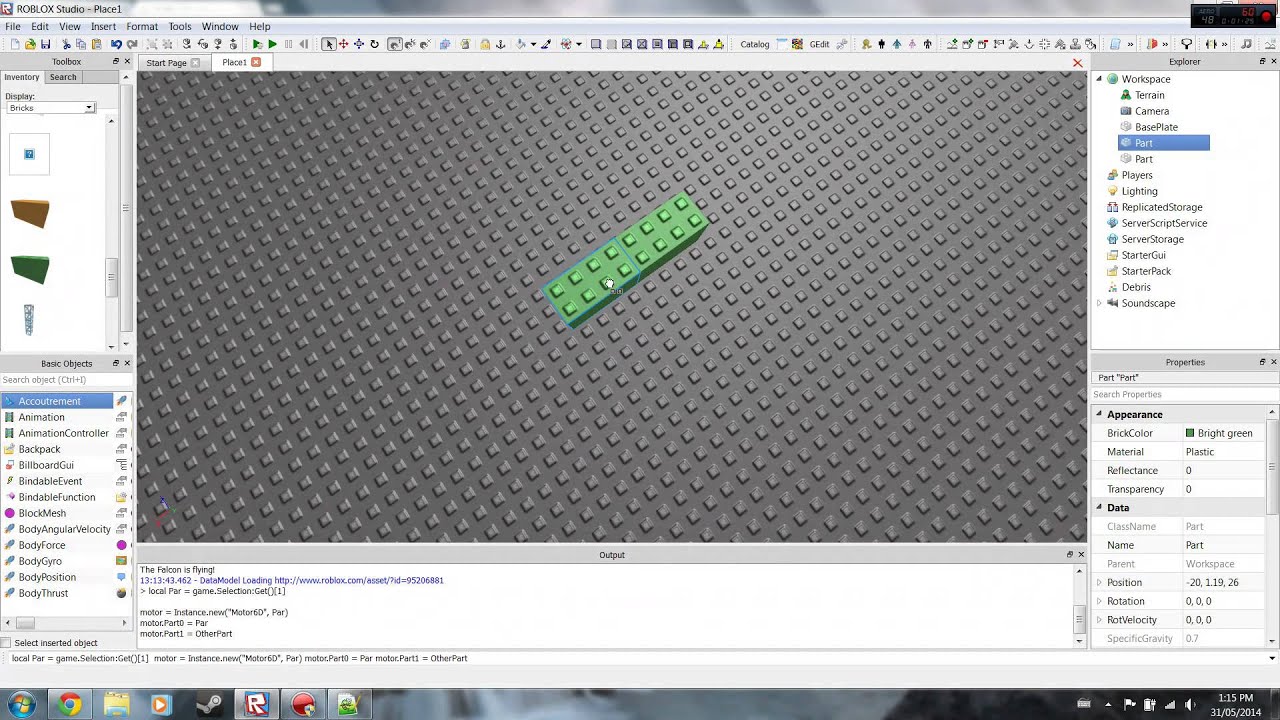Open the View menu
This screenshot has height=720, width=1280.
click(x=70, y=26)
